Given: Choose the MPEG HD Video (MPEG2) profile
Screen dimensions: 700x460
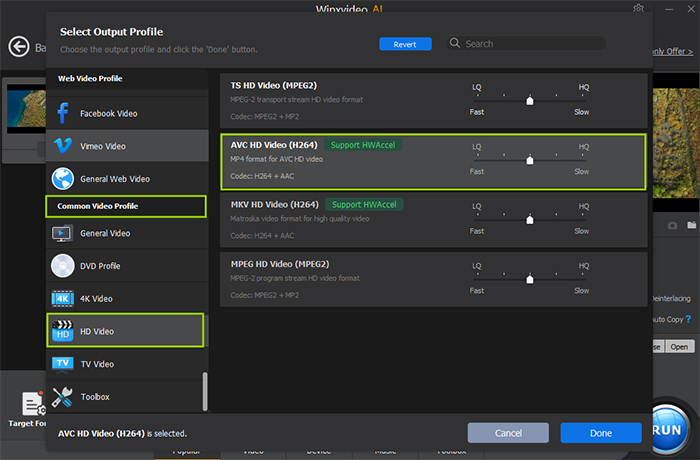Looking at the screenshot, I should click(433, 280).
